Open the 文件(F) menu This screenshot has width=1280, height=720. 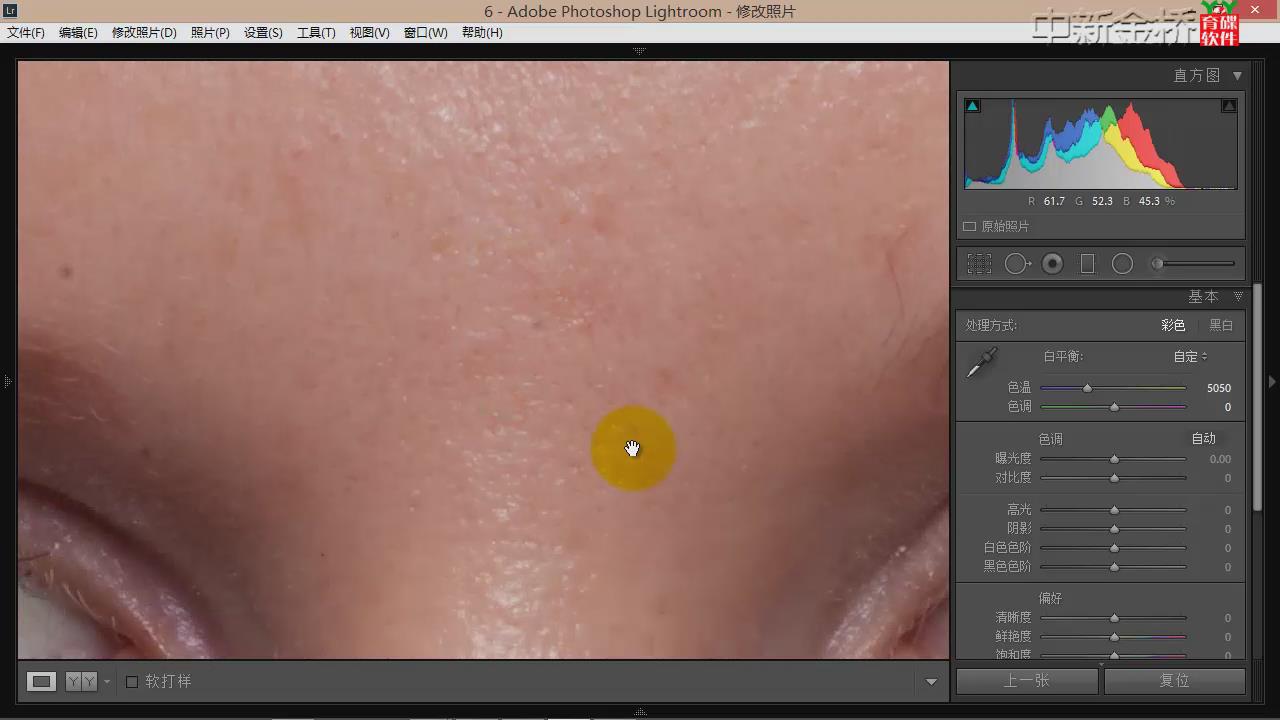click(26, 32)
